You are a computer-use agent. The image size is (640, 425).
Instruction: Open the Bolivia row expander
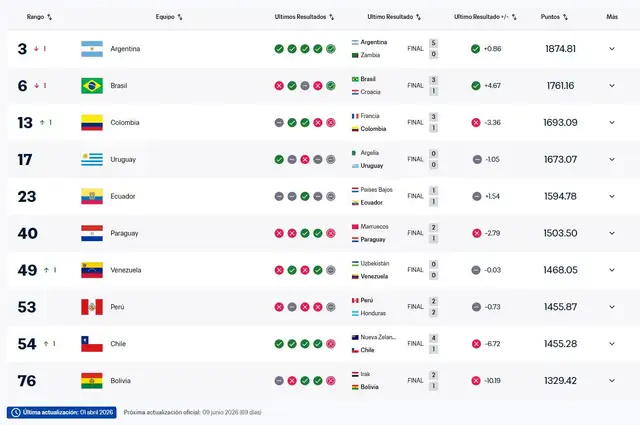pos(611,381)
